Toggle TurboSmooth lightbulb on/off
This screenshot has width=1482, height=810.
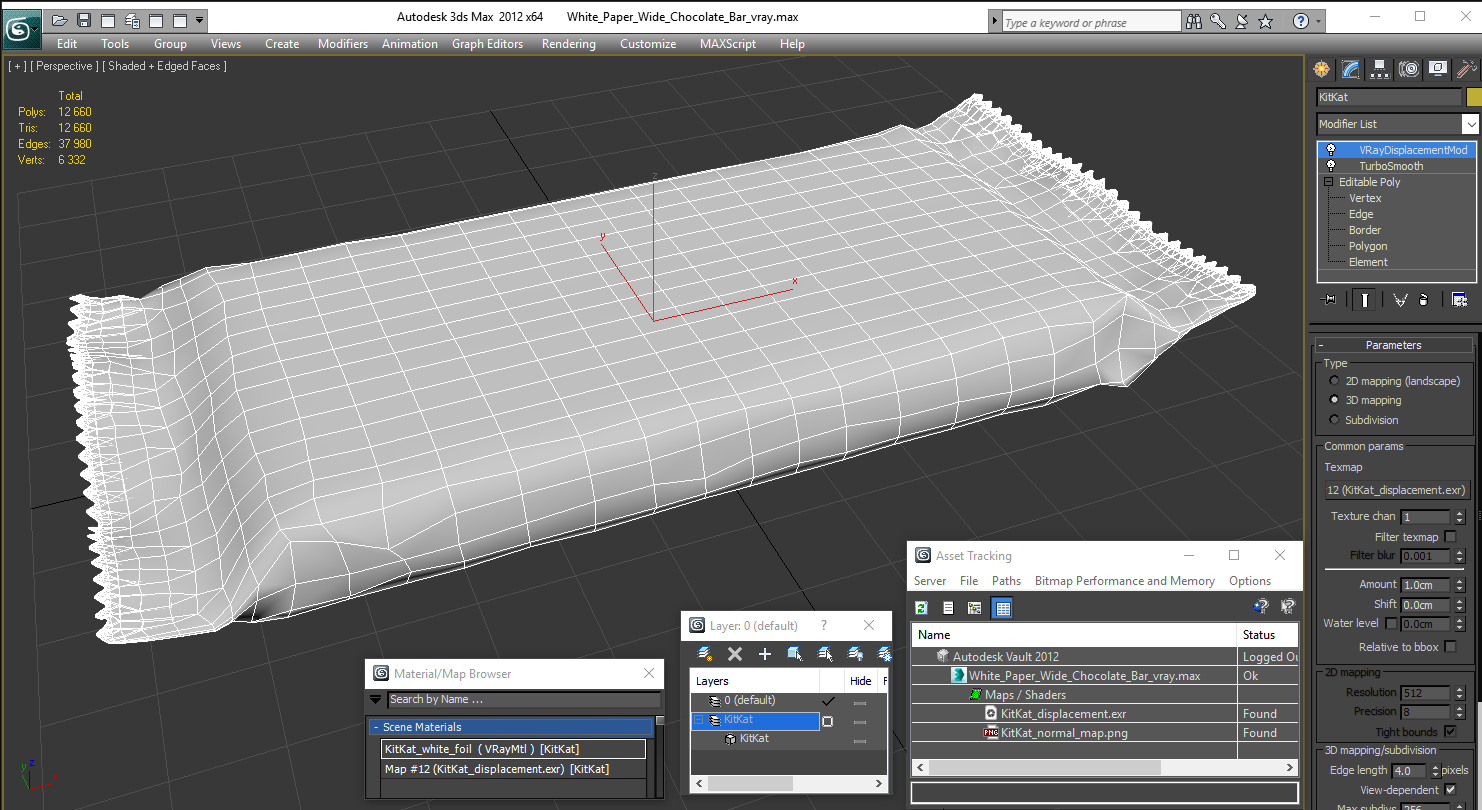[x=1331, y=166]
